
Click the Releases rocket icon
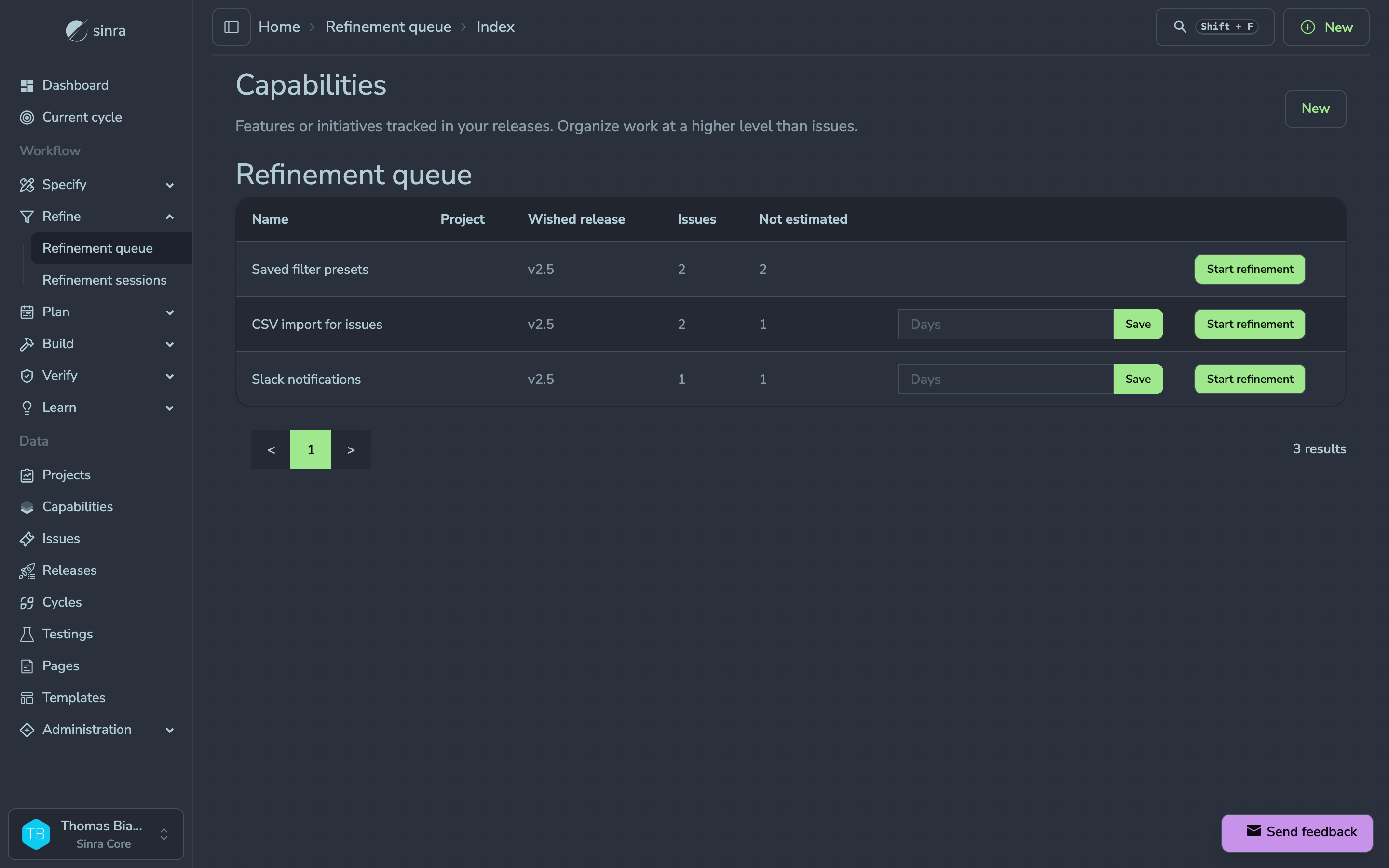coord(27,570)
